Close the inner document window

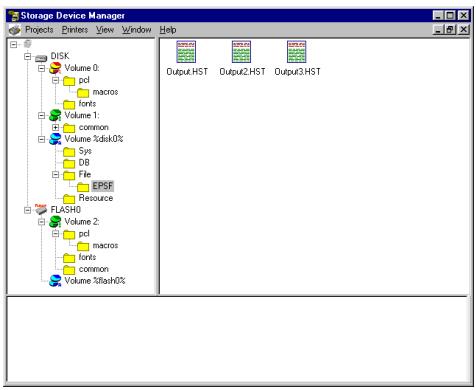tap(463, 30)
